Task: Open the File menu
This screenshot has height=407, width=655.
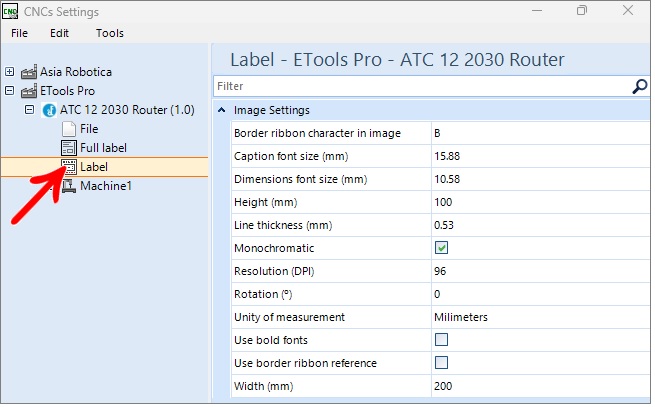Action: pos(20,33)
